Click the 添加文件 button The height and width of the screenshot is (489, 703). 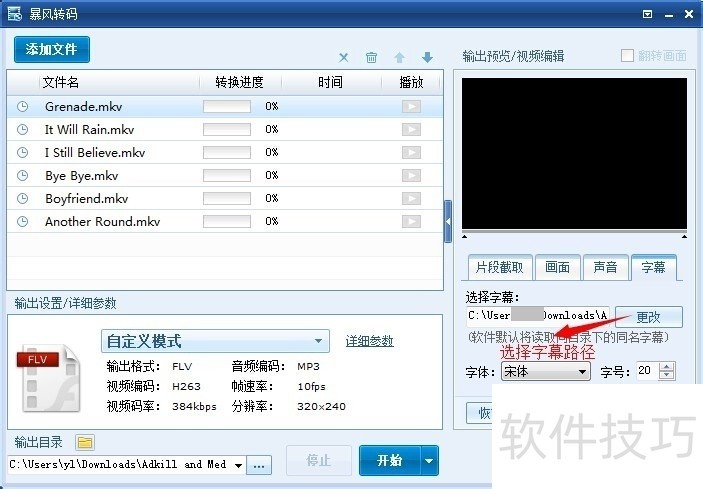pyautogui.click(x=52, y=49)
